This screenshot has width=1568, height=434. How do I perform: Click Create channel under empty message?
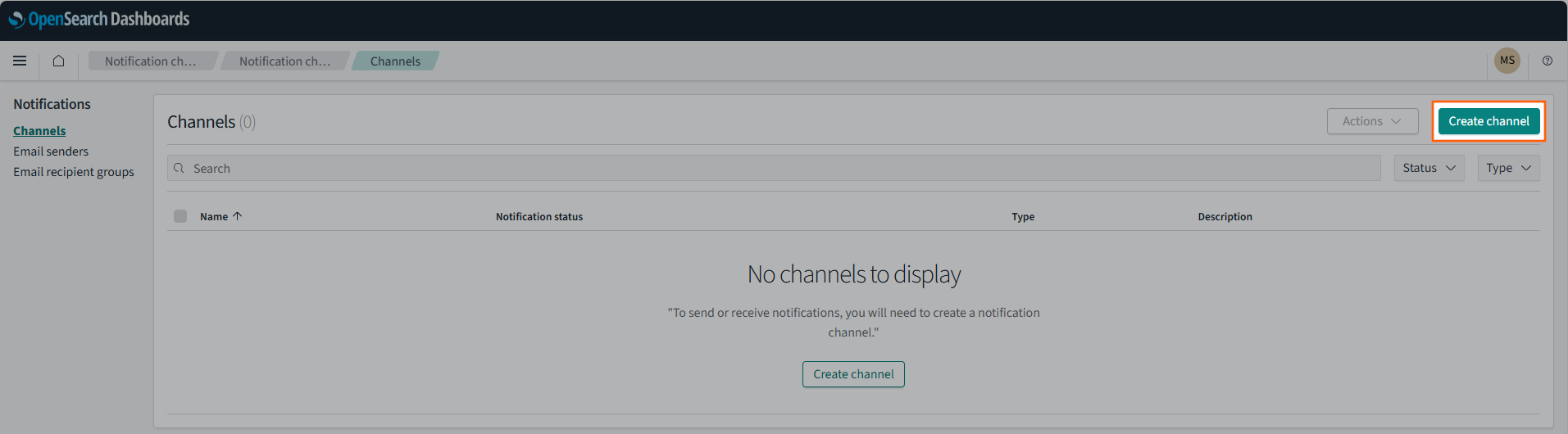(x=853, y=374)
